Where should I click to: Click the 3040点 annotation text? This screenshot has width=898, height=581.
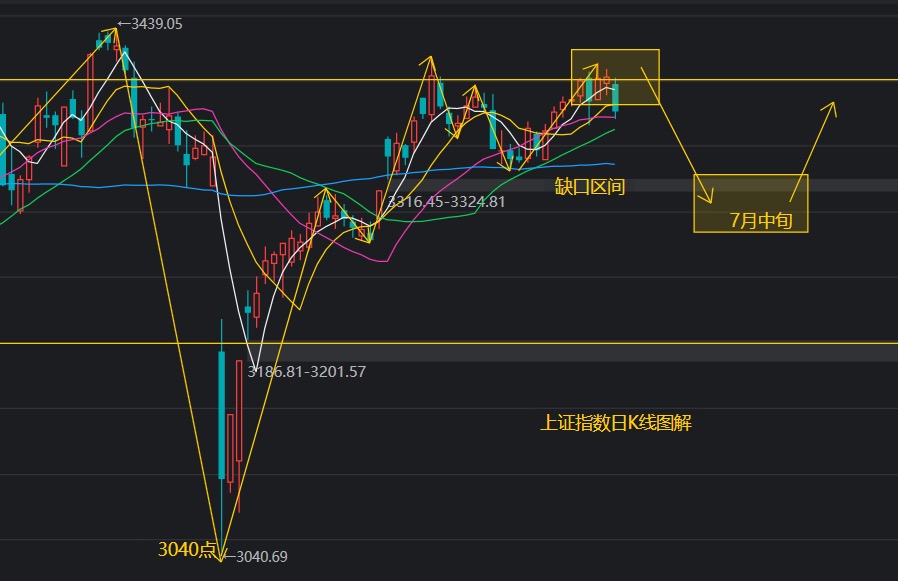pos(187,549)
